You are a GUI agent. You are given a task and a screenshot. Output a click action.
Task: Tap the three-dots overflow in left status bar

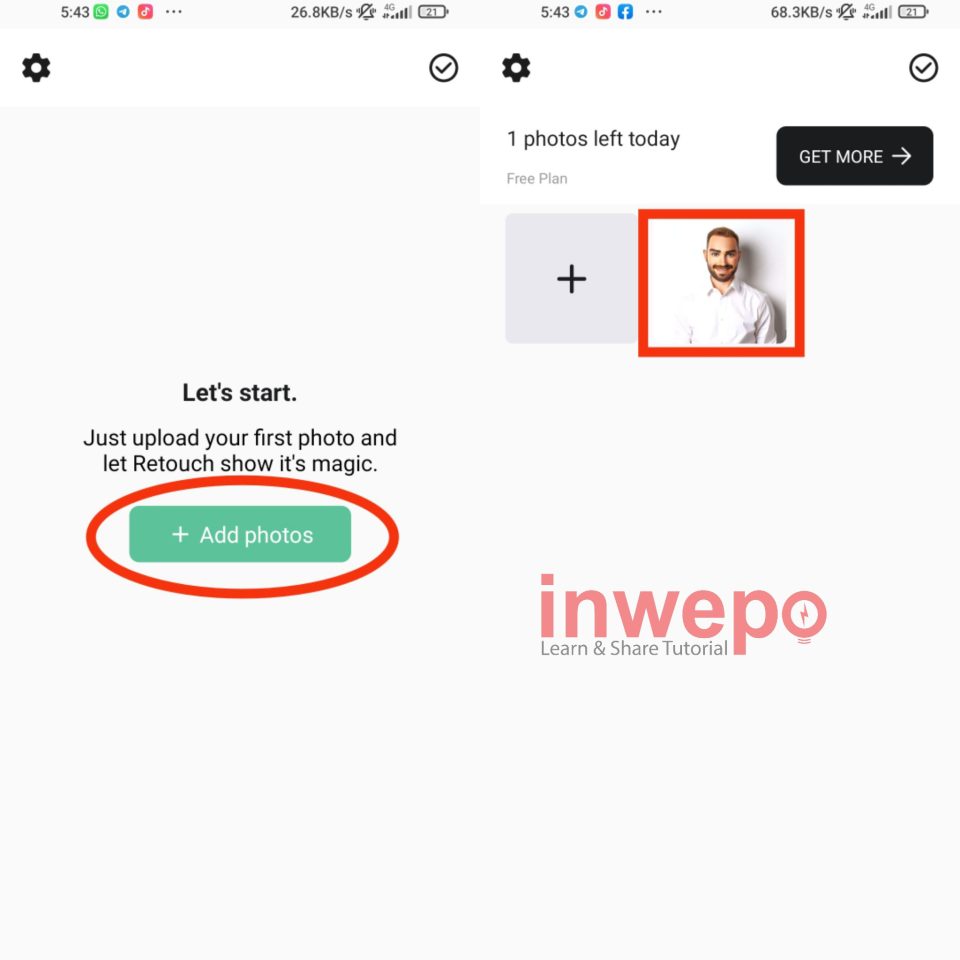174,12
